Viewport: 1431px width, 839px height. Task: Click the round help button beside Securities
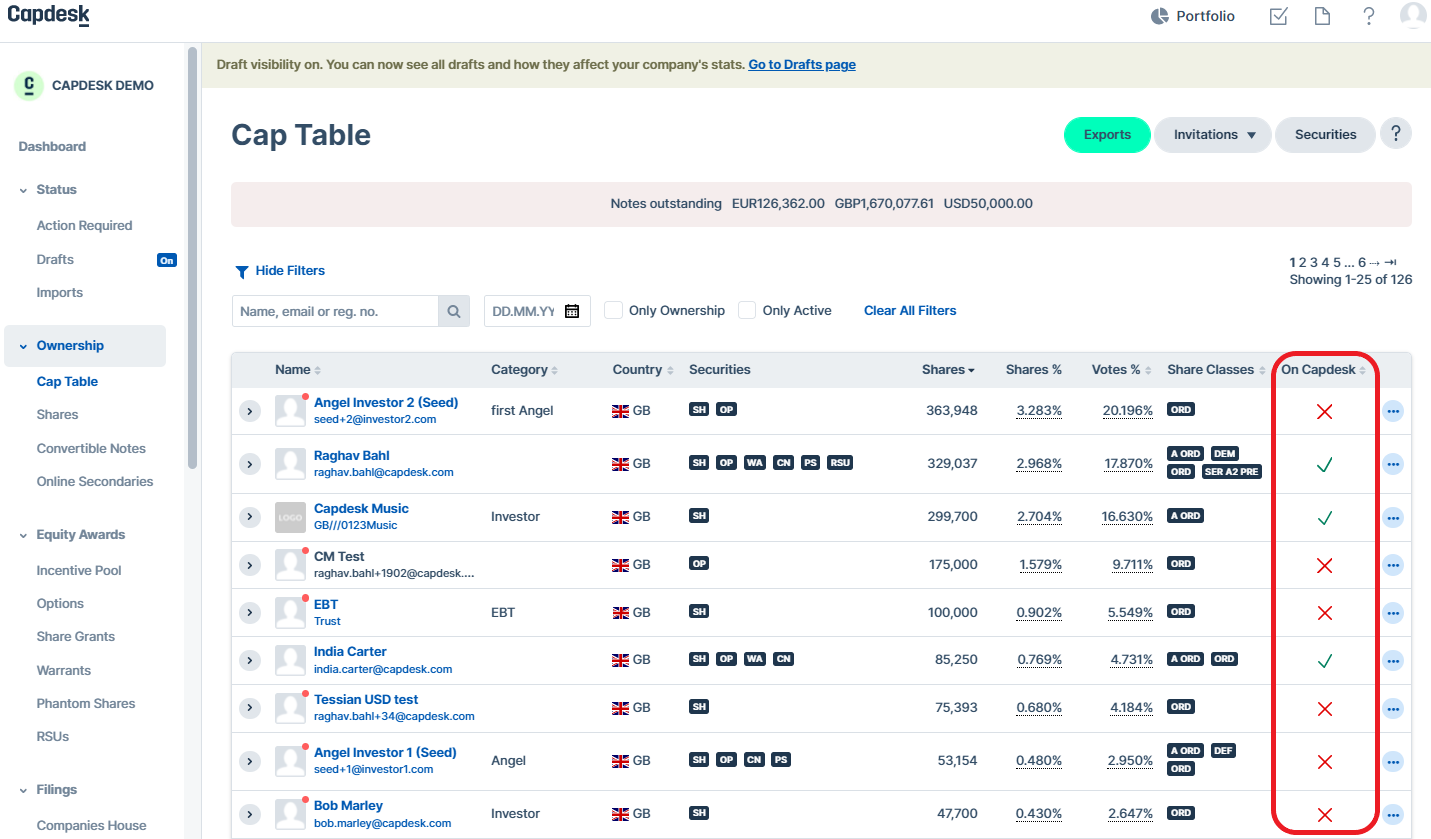coord(1396,133)
